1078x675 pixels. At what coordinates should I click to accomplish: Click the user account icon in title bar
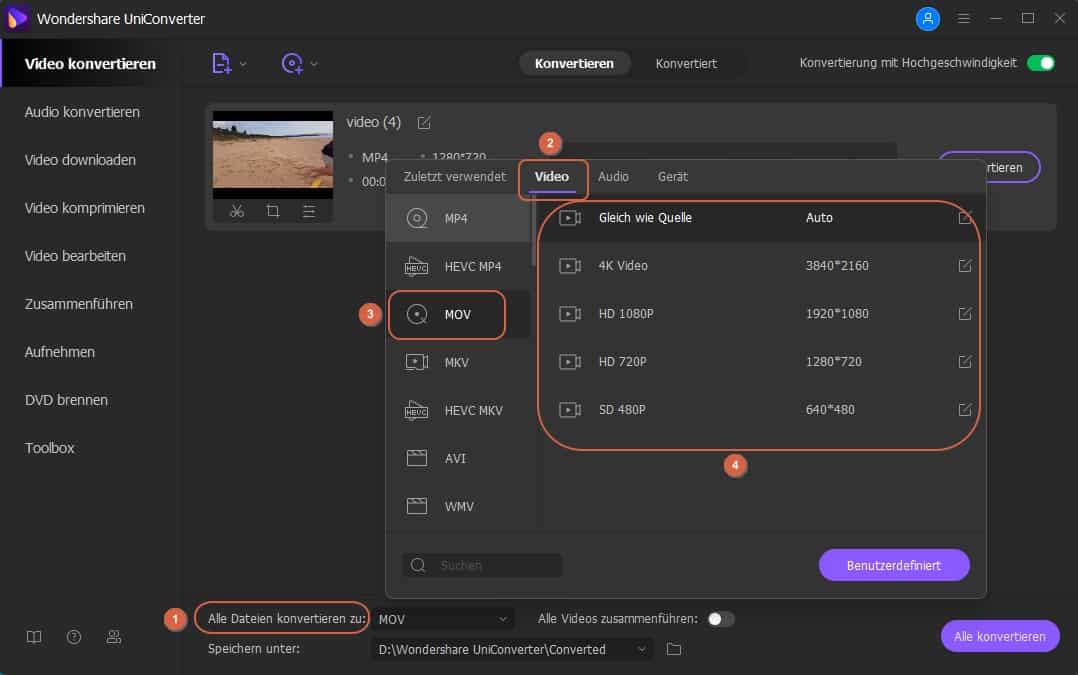[928, 18]
